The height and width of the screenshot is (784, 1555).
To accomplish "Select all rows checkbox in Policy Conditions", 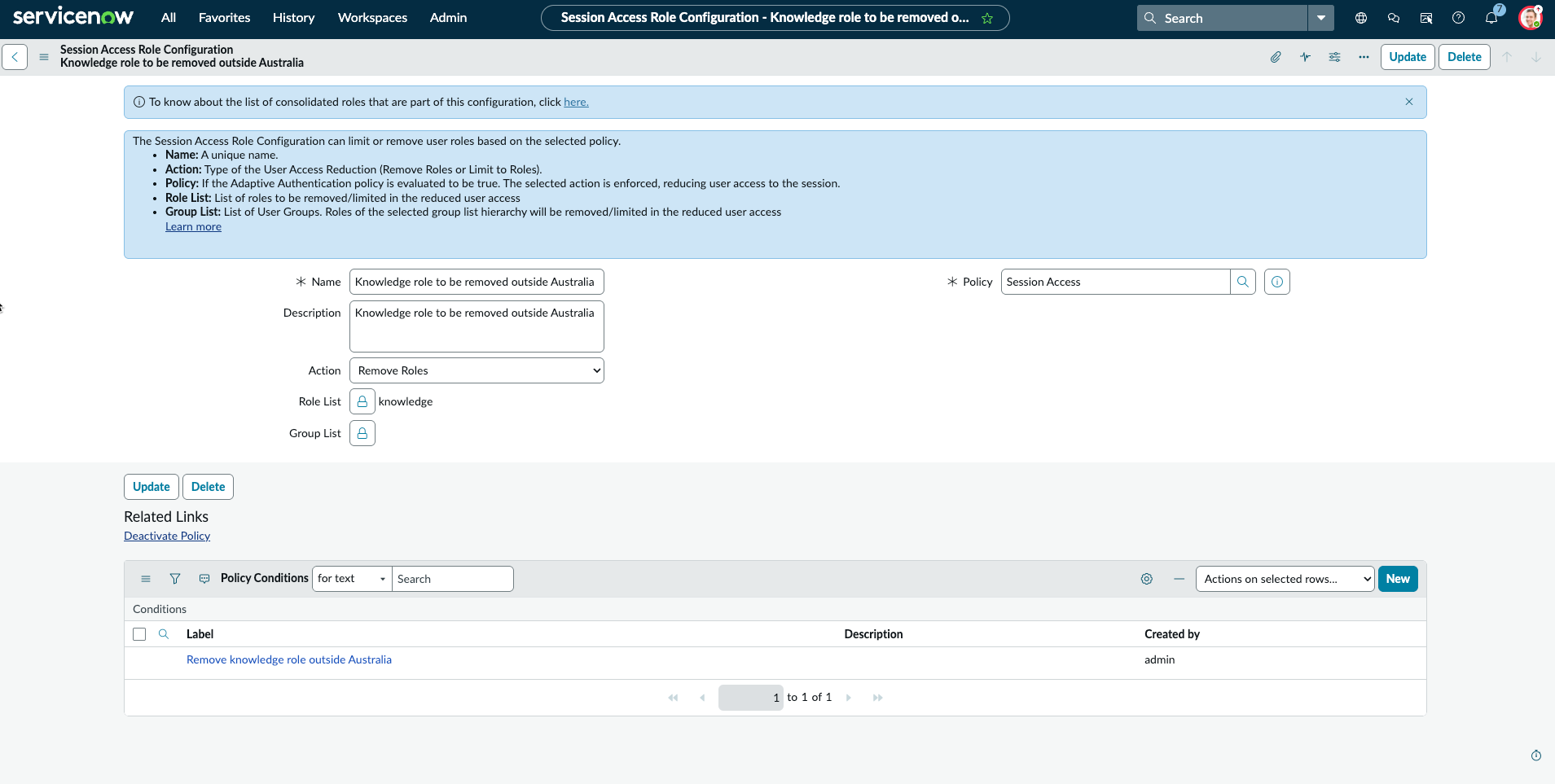I will 139,634.
